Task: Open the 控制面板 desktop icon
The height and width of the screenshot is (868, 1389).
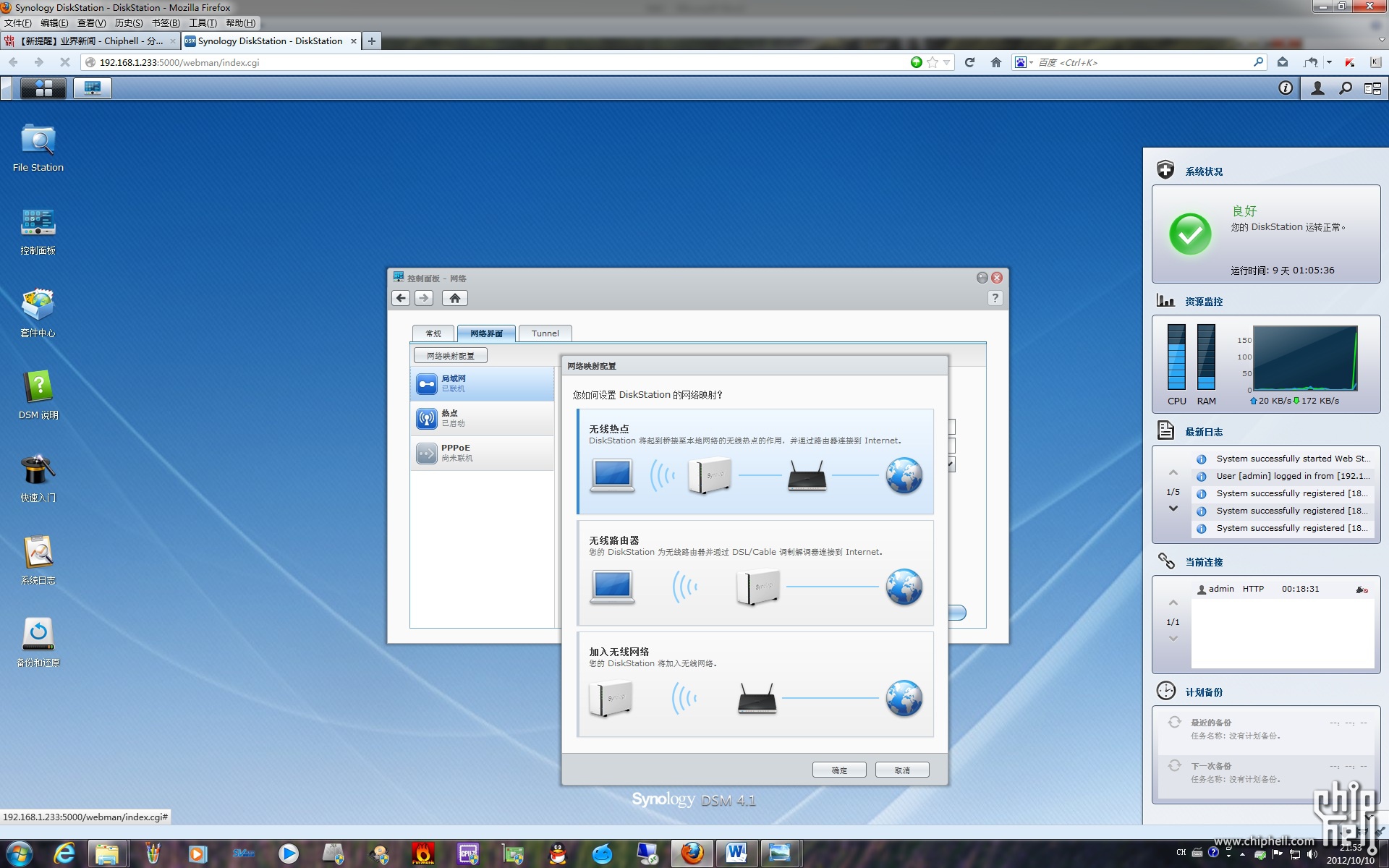Action: coord(38,231)
